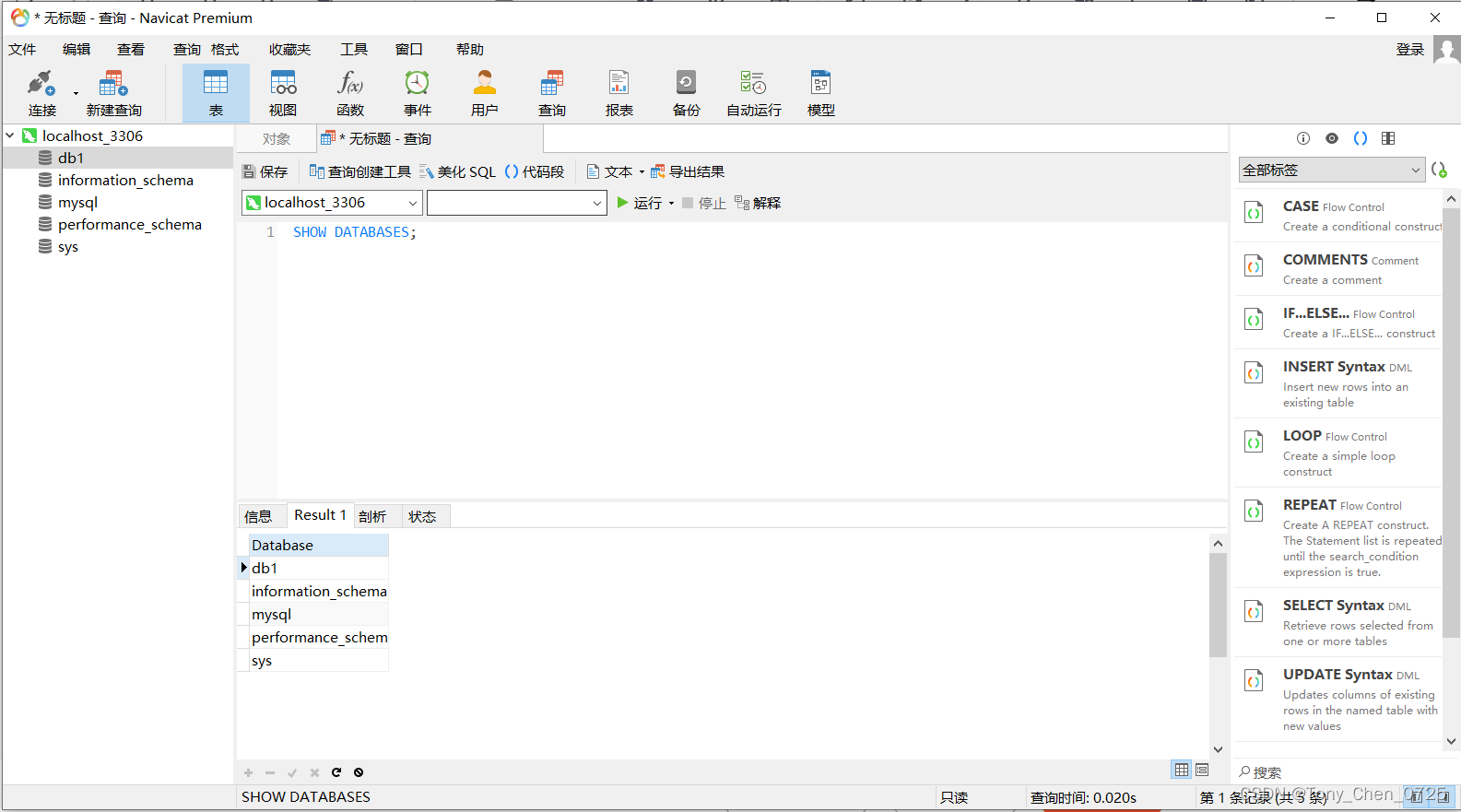Select the code snippet parentheses icon

click(x=1361, y=138)
